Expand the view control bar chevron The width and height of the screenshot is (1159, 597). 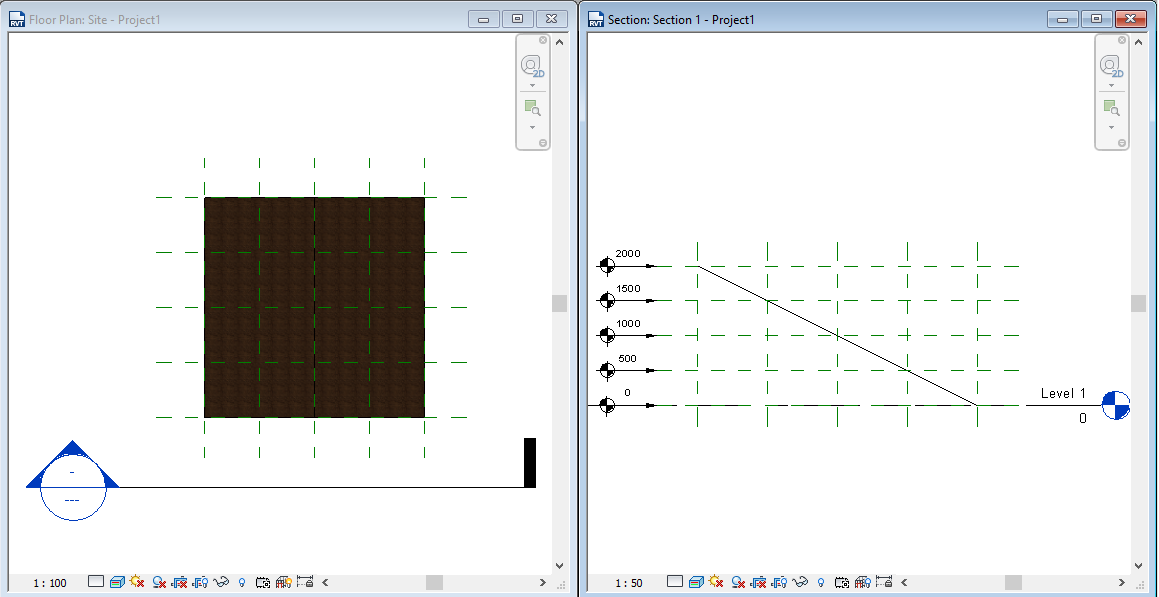[322, 581]
